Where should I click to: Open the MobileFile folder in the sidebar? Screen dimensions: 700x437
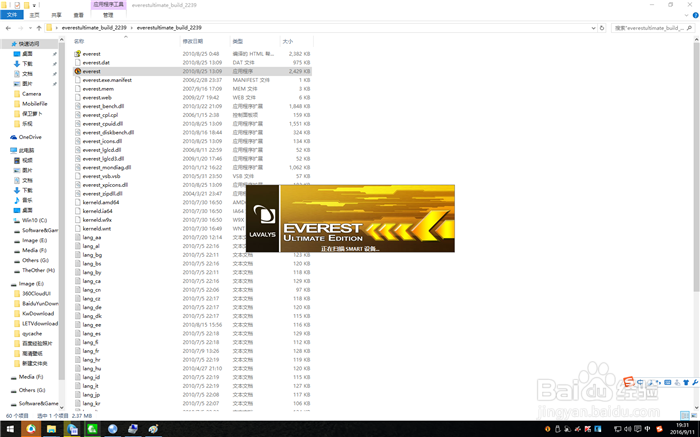pyautogui.click(x=34, y=104)
